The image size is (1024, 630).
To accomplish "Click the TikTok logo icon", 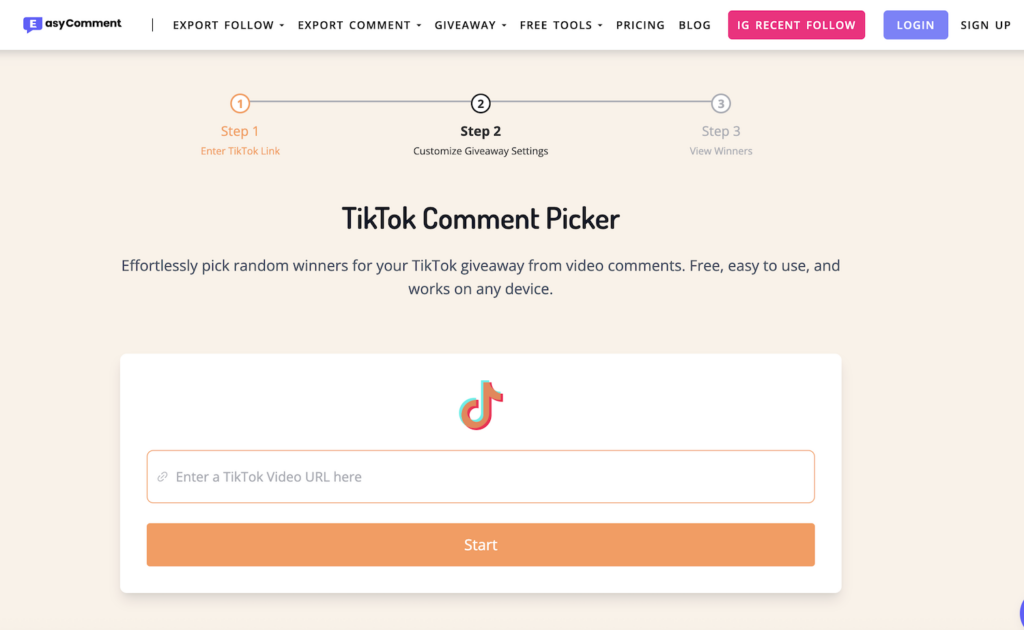I will pyautogui.click(x=481, y=405).
